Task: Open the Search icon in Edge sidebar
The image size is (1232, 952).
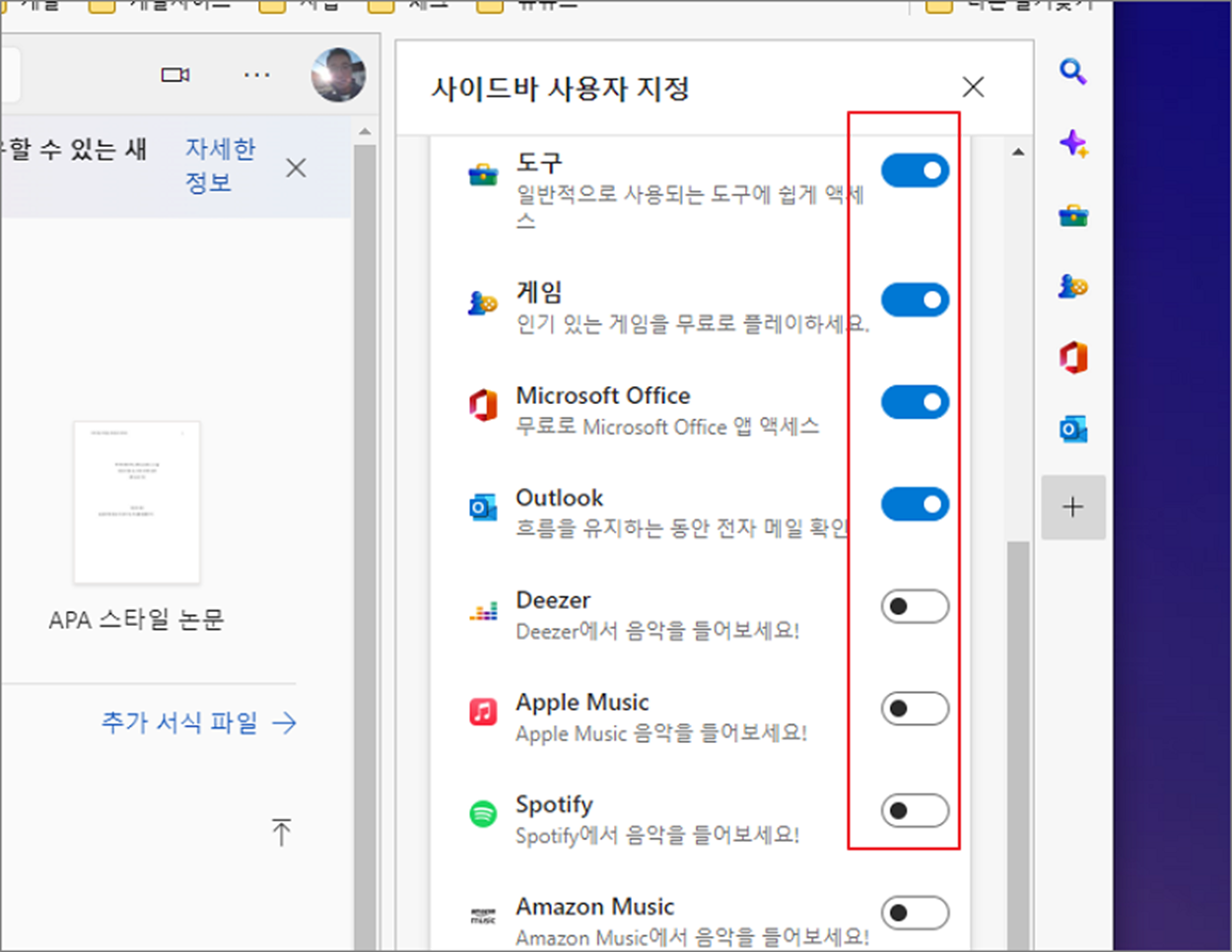Action: (1072, 72)
